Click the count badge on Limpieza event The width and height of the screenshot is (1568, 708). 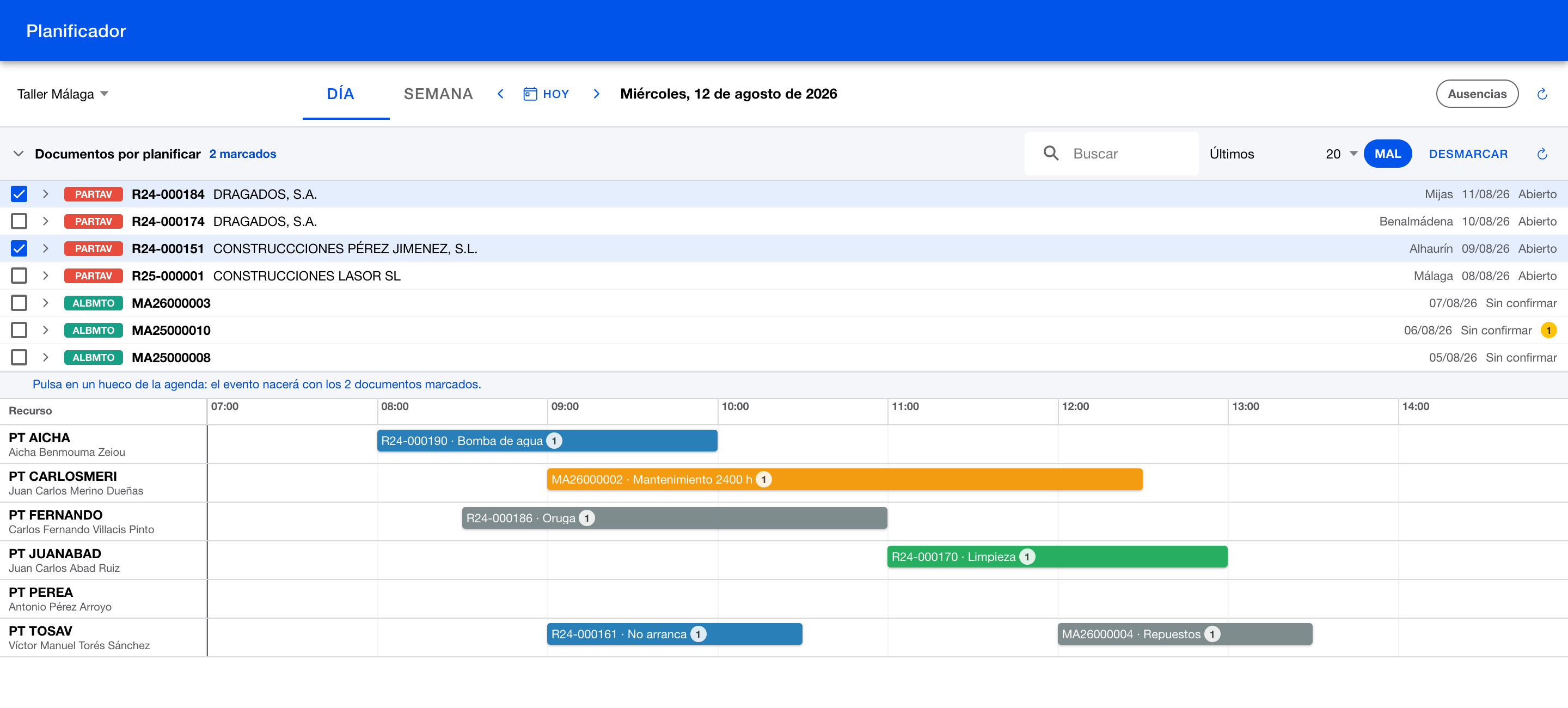[1027, 557]
